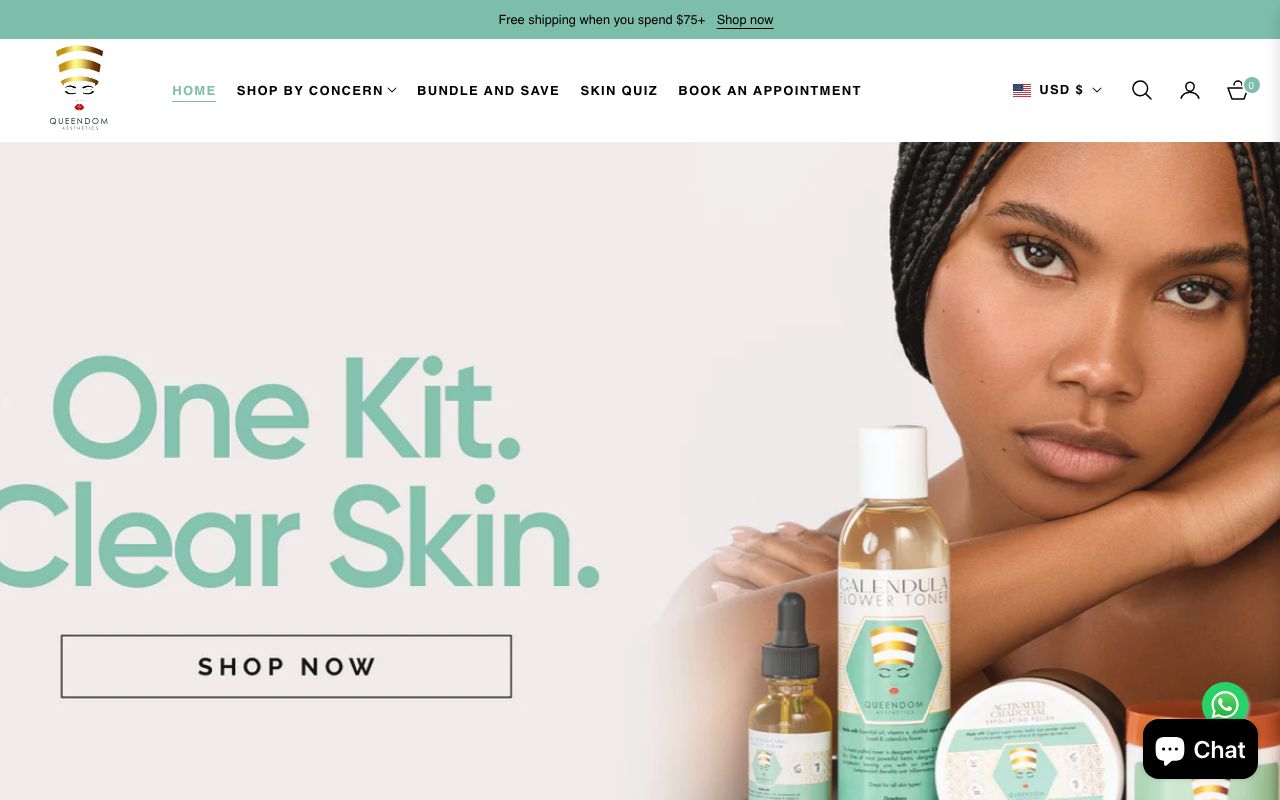This screenshot has width=1280, height=800.
Task: Open the search magnifier icon
Action: (1141, 90)
